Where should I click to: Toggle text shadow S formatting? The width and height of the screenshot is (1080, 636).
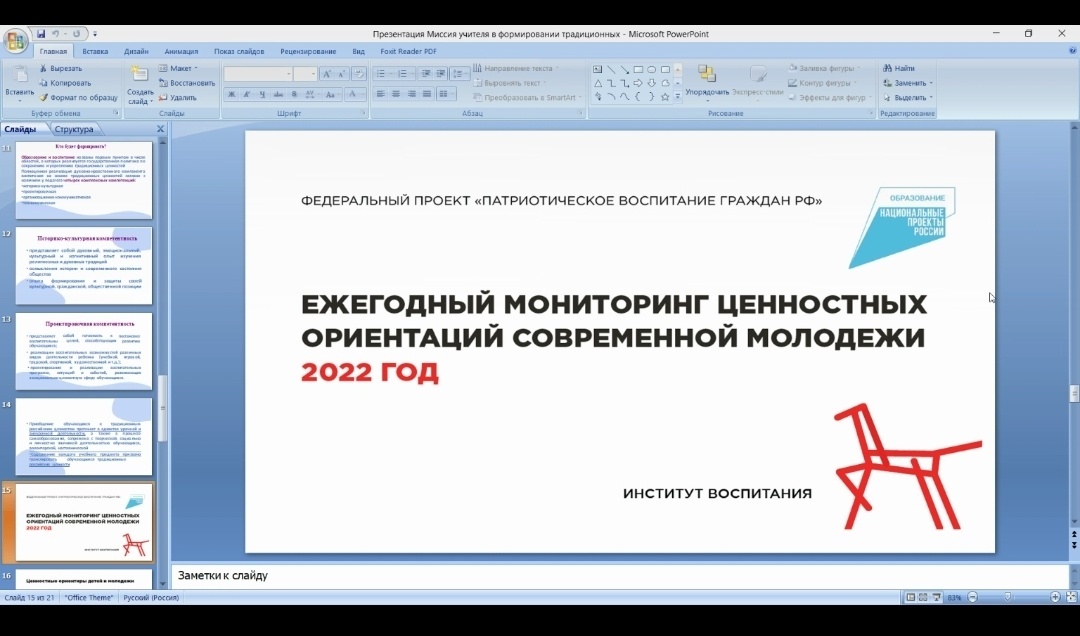(294, 94)
